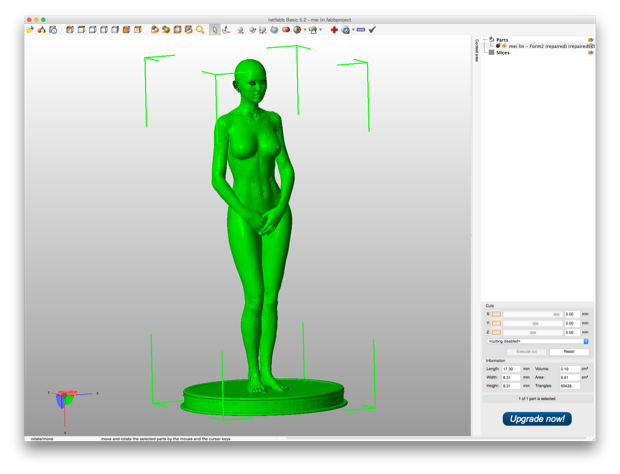Toggle the Z cut orange button
The width and height of the screenshot is (620, 474).
(x=497, y=332)
